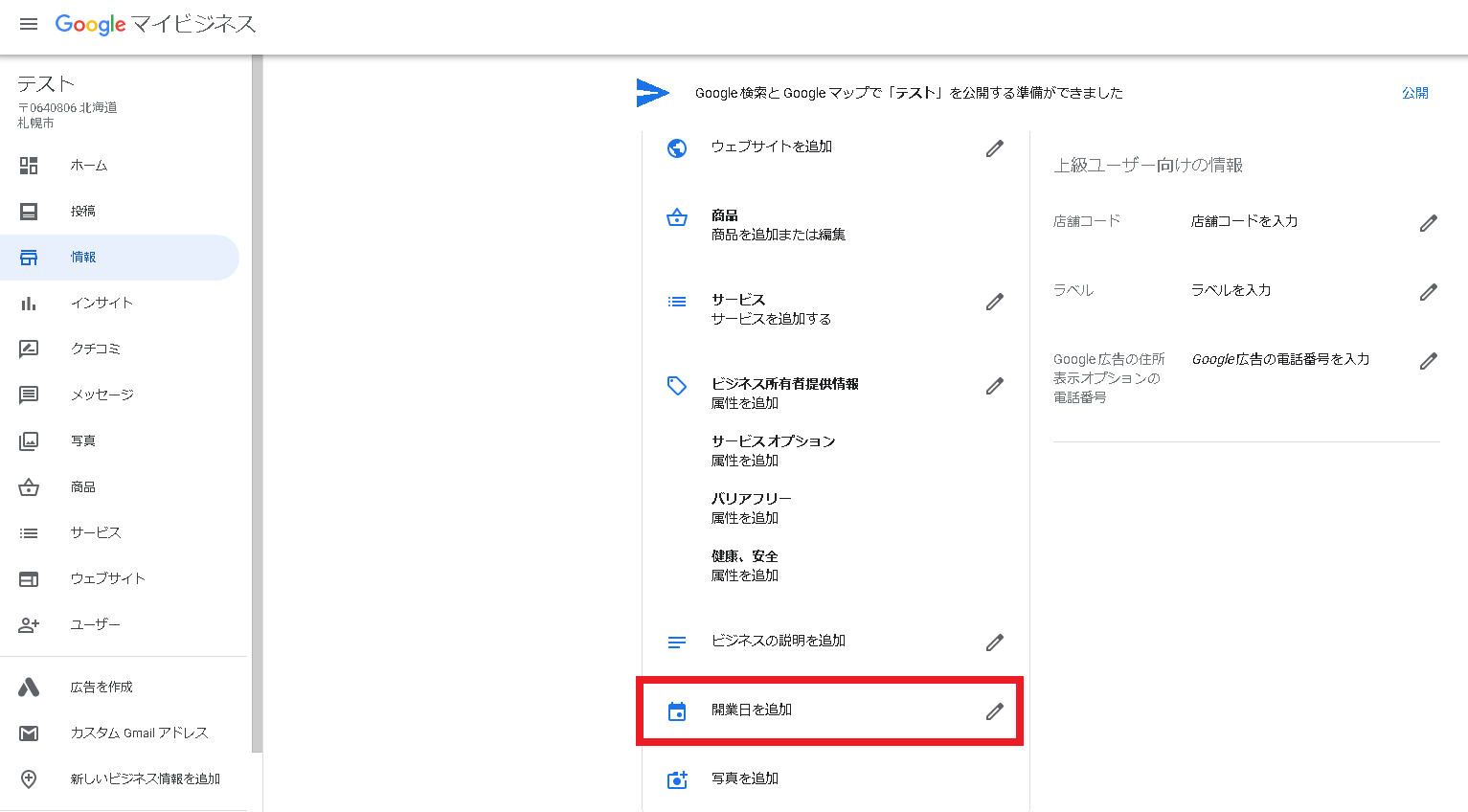Open ホーム in the sidebar
The height and width of the screenshot is (812, 1468).
point(120,166)
